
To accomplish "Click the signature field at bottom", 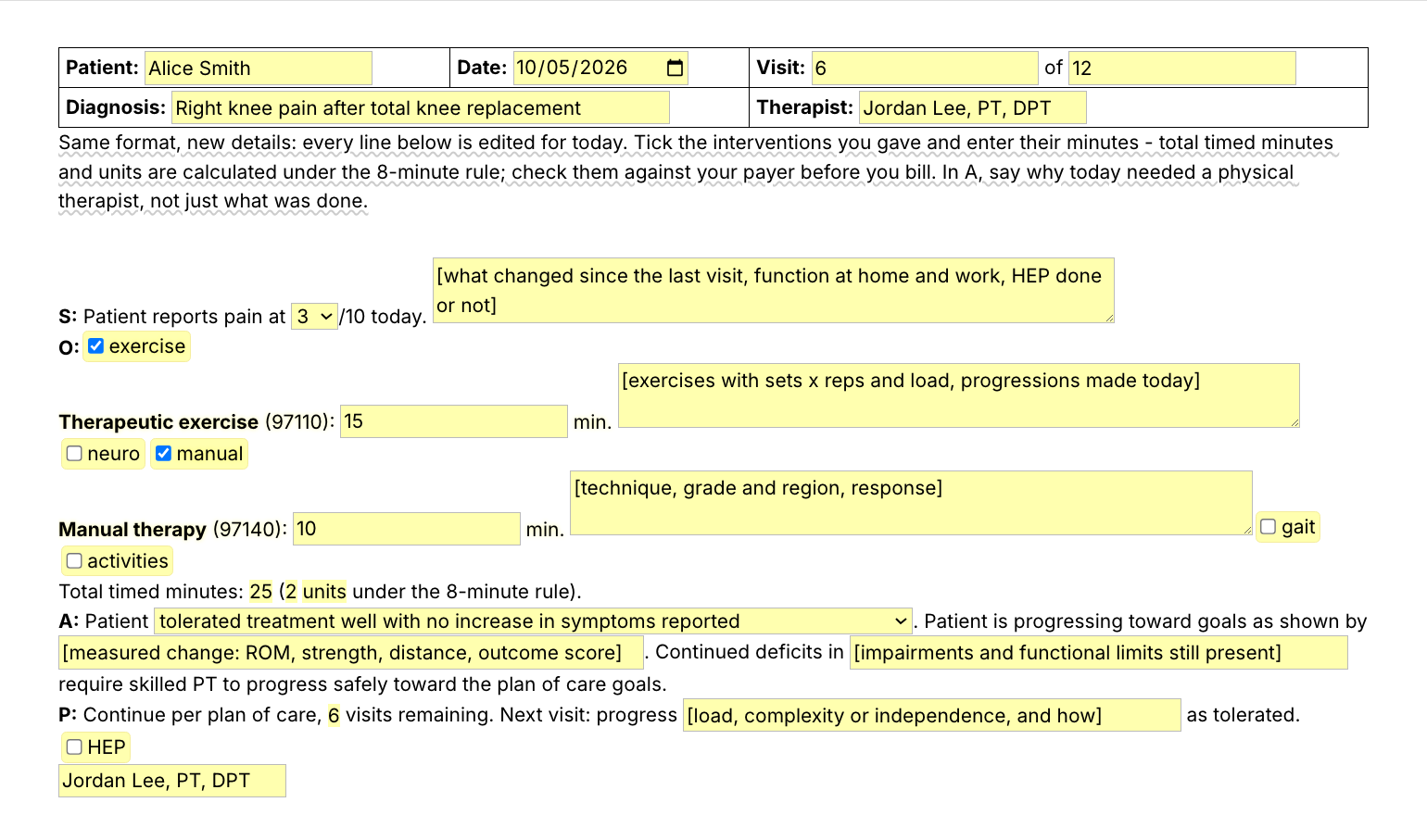I will [172, 781].
